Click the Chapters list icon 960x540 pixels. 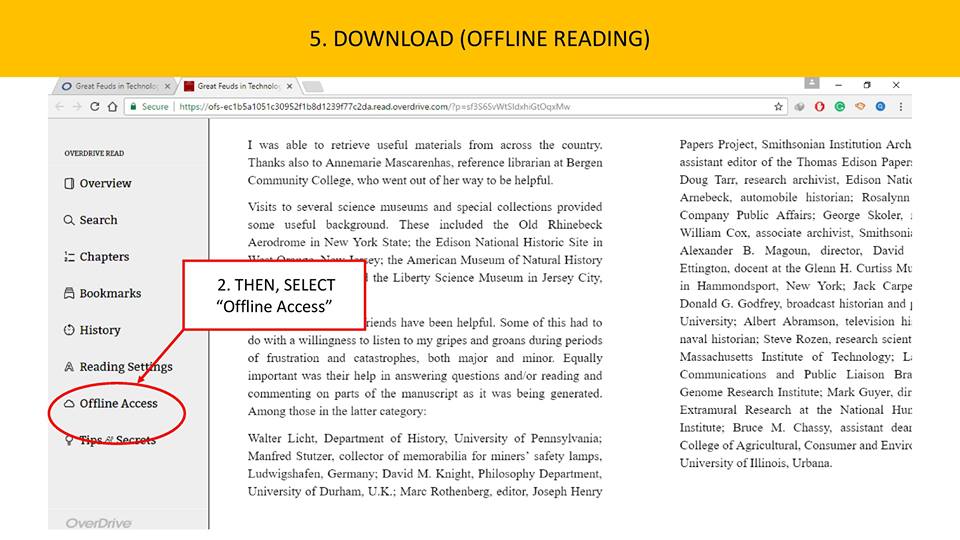(69, 257)
